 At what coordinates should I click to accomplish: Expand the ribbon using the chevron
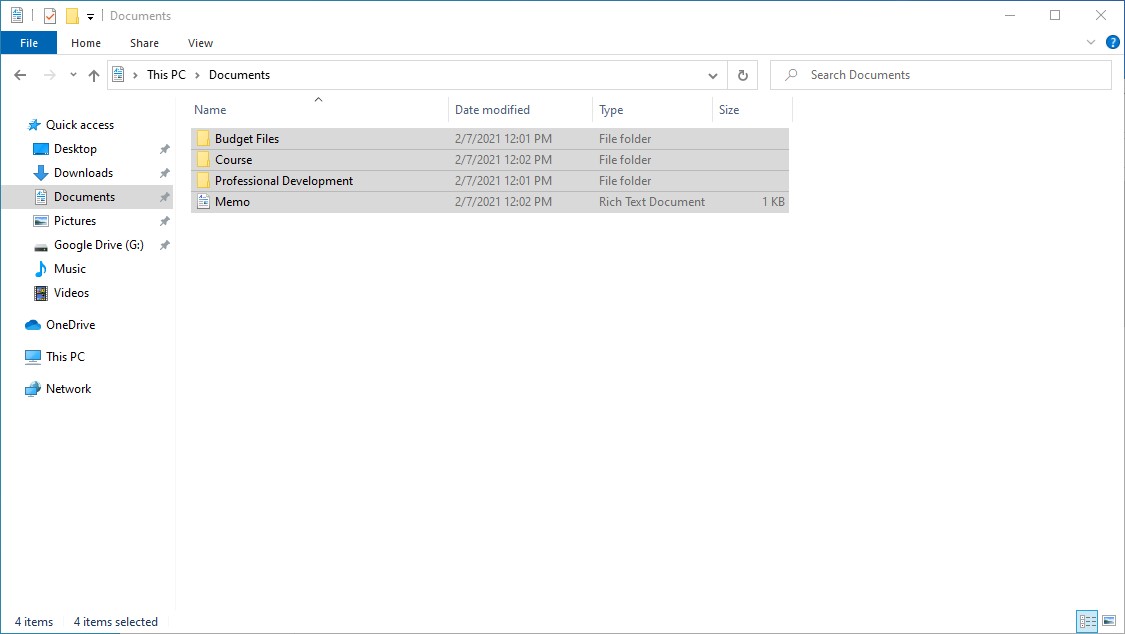pyautogui.click(x=1091, y=43)
